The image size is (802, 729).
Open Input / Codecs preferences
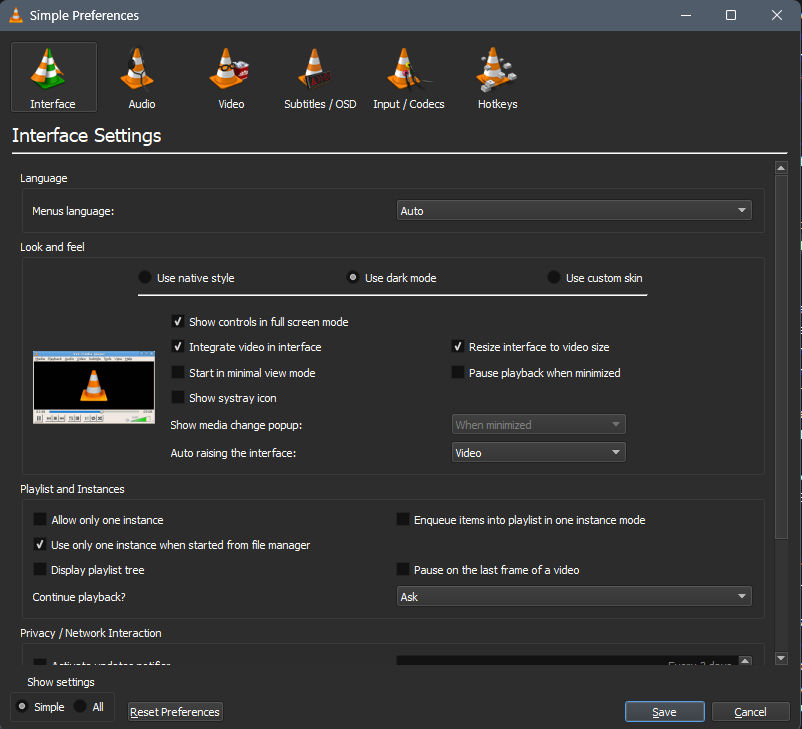coord(409,77)
